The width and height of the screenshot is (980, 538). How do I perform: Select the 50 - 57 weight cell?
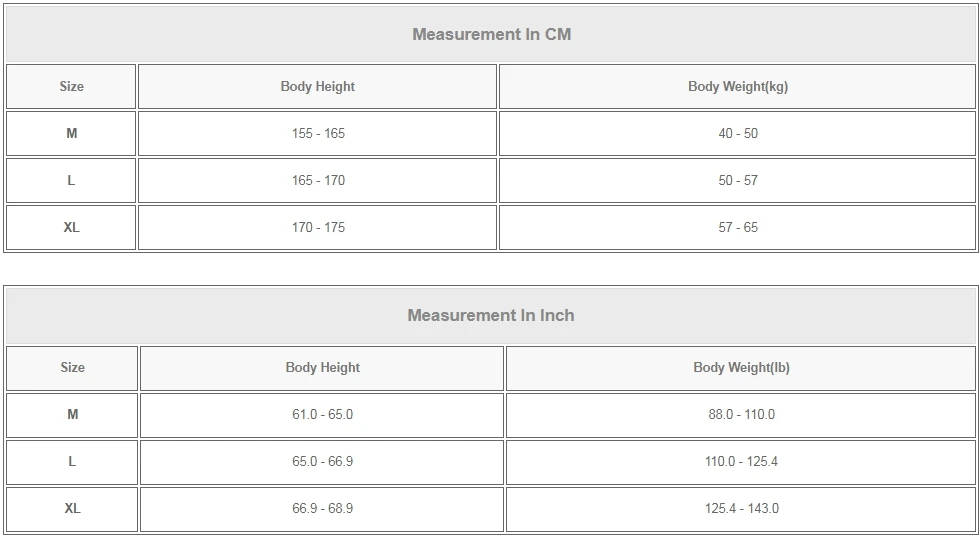pos(738,180)
